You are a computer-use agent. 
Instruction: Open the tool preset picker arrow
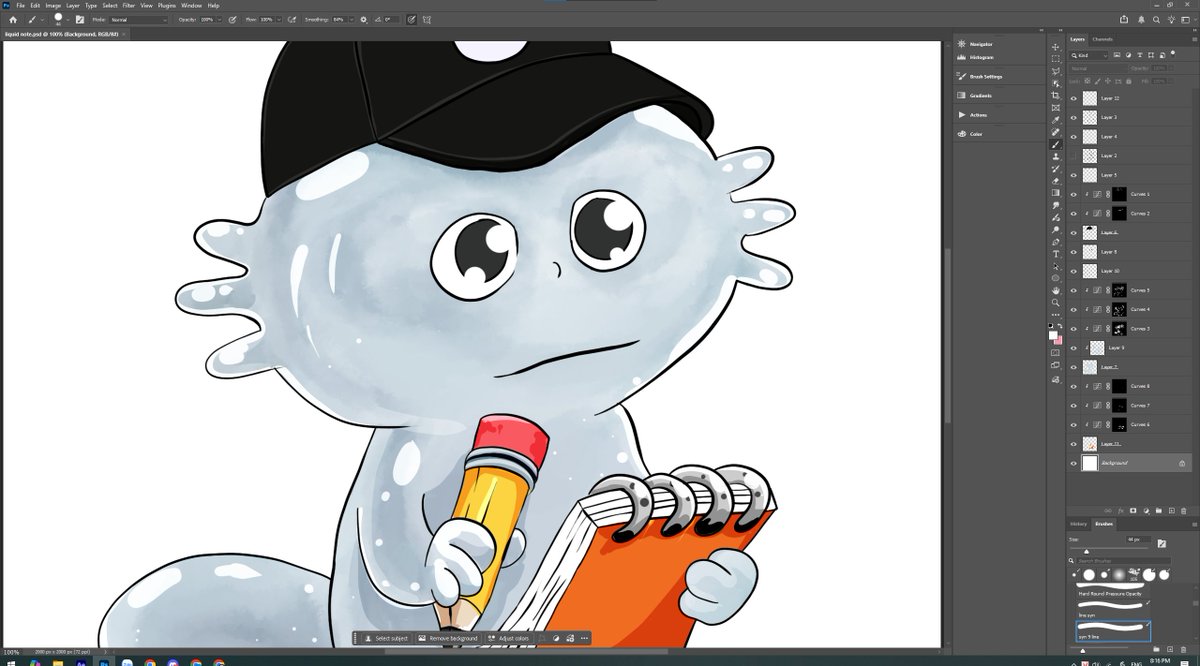coord(43,20)
